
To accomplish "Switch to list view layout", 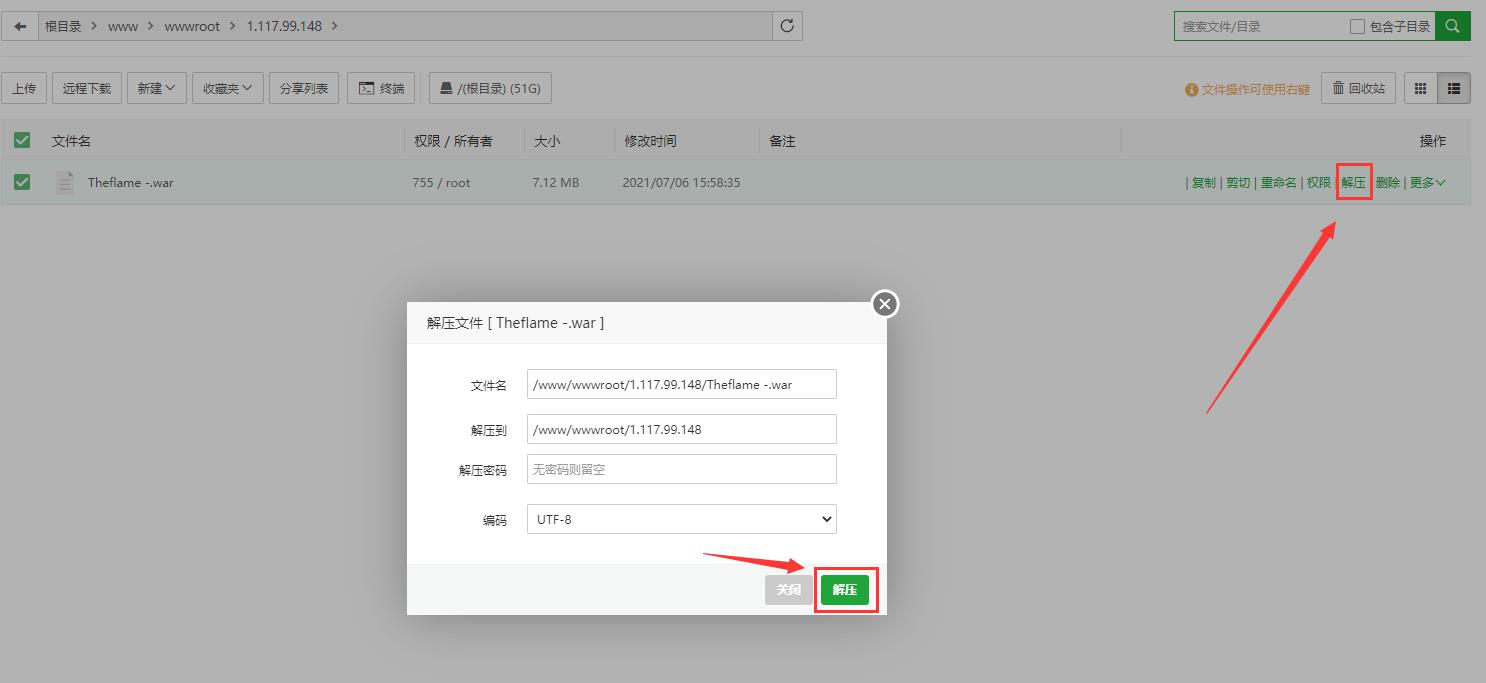I will click(1454, 88).
